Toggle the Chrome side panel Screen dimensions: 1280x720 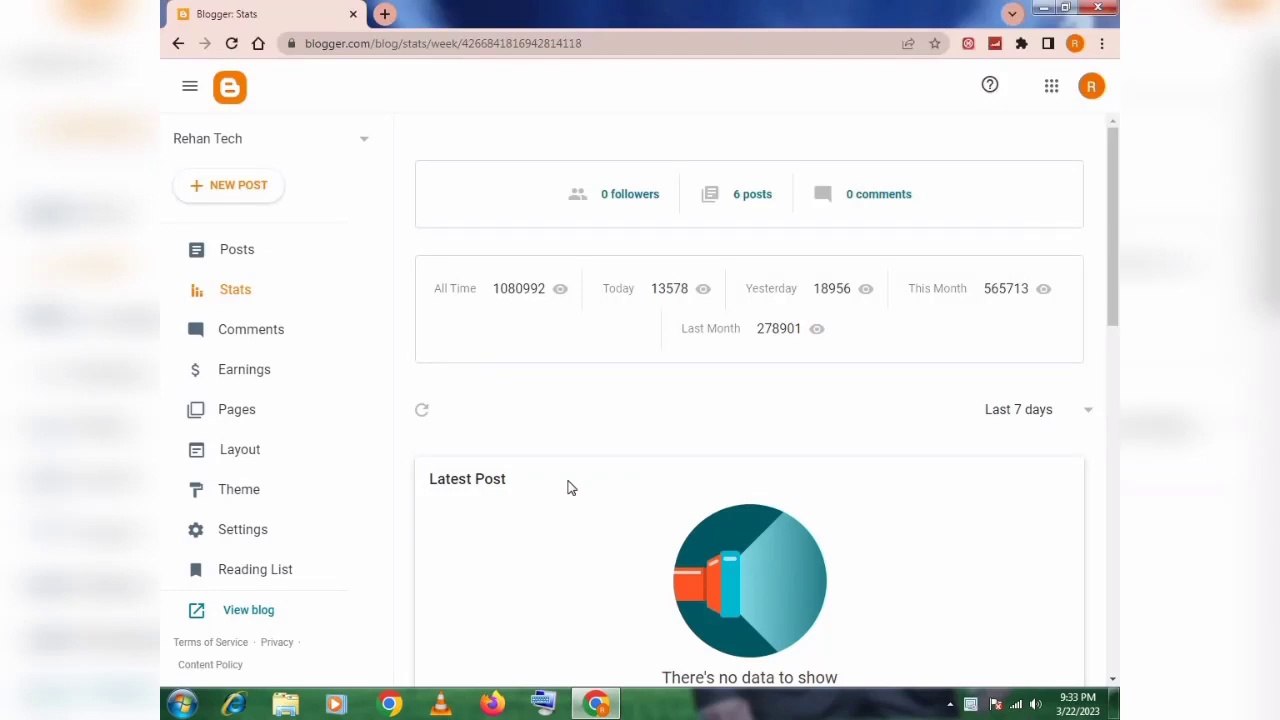coord(1048,43)
